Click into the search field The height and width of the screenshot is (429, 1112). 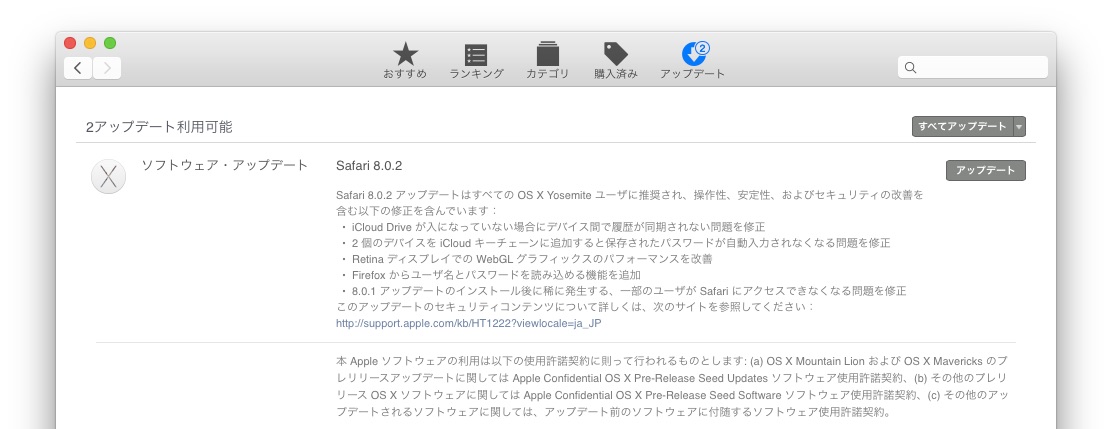pyautogui.click(x=972, y=67)
